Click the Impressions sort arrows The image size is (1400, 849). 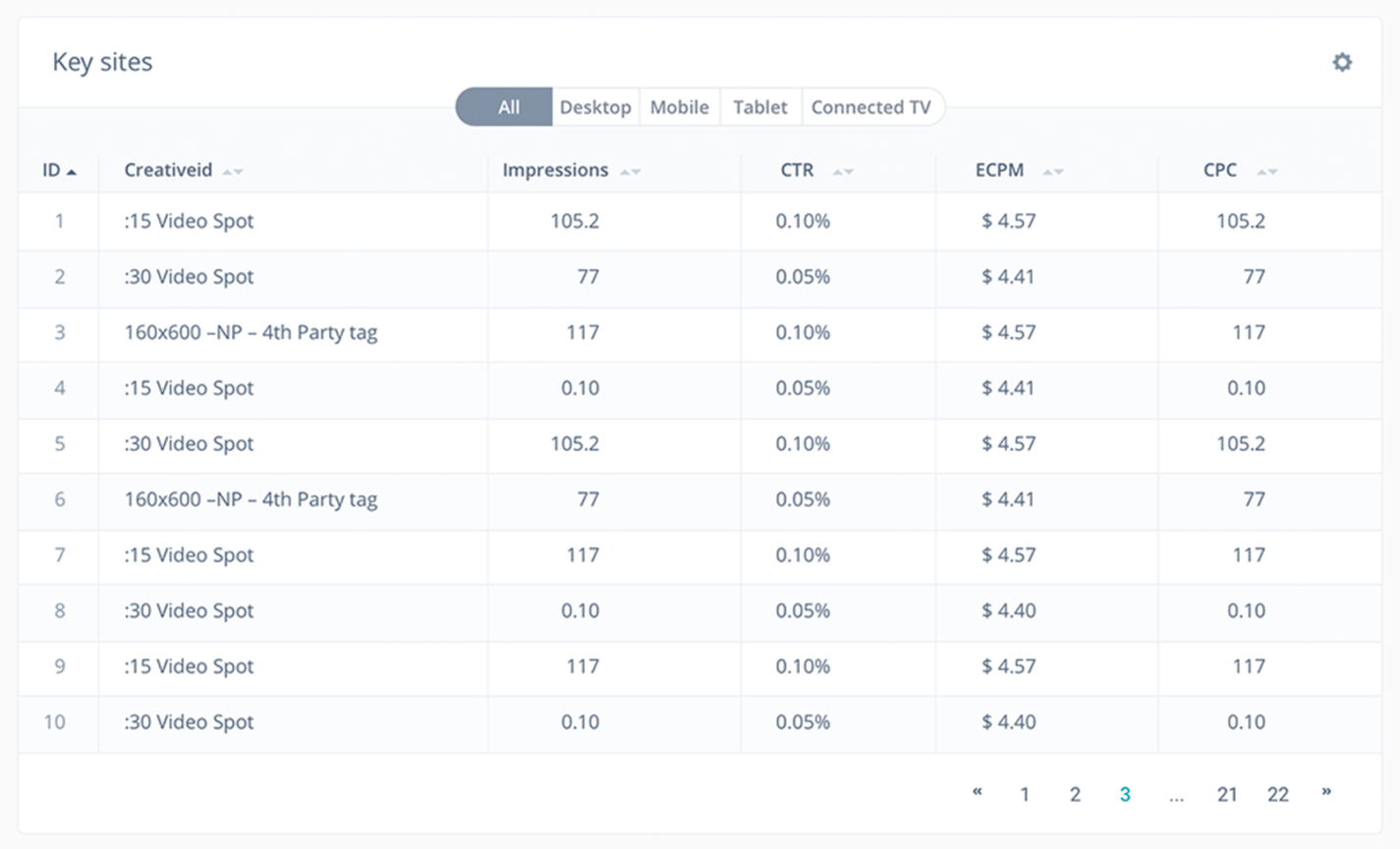pyautogui.click(x=631, y=172)
